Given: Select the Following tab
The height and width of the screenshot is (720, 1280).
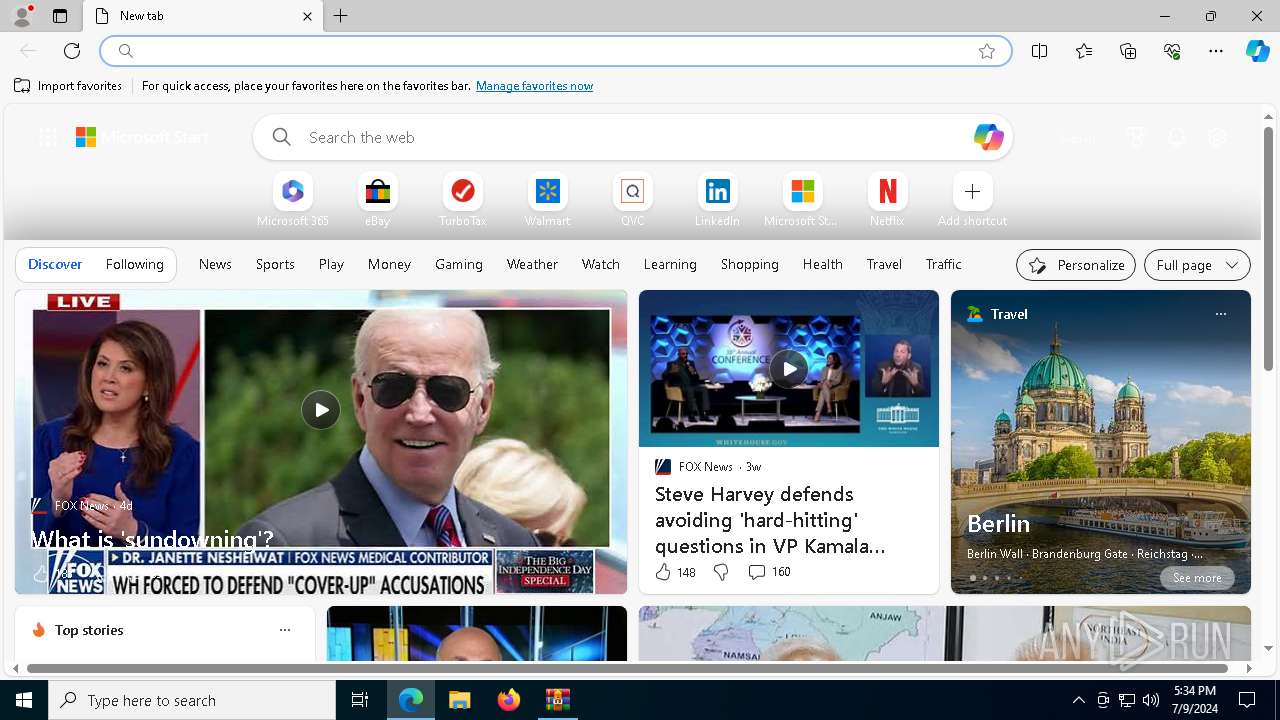Looking at the screenshot, I should pos(134,264).
